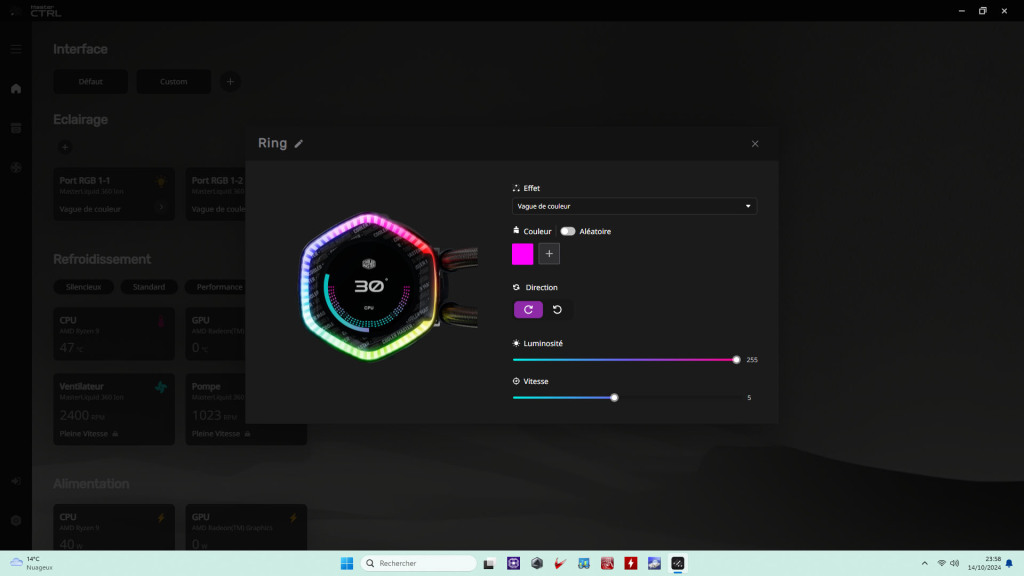Choose the Standard cooling mode

[x=149, y=287]
